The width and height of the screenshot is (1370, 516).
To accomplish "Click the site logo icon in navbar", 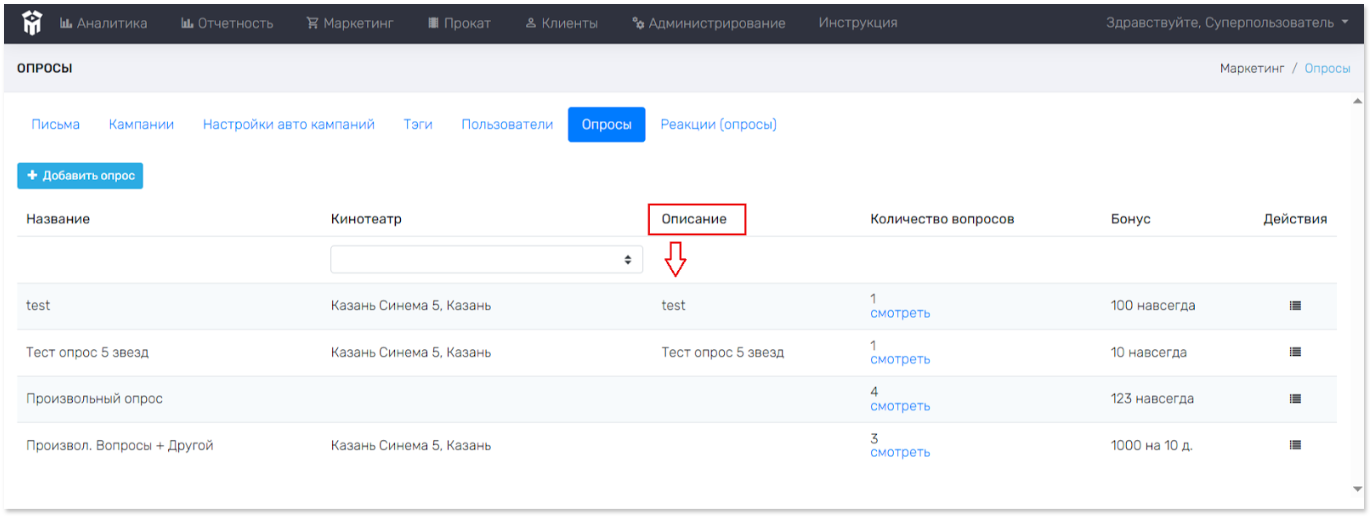I will [31, 23].
